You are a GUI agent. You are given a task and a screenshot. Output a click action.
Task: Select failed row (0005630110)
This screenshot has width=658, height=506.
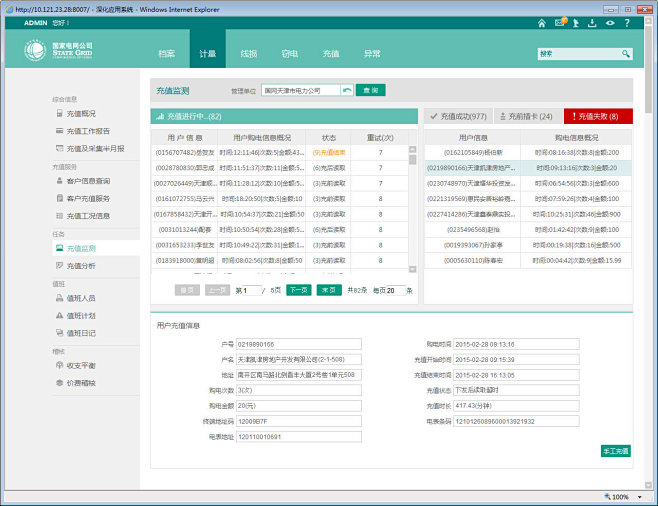[x=528, y=261]
